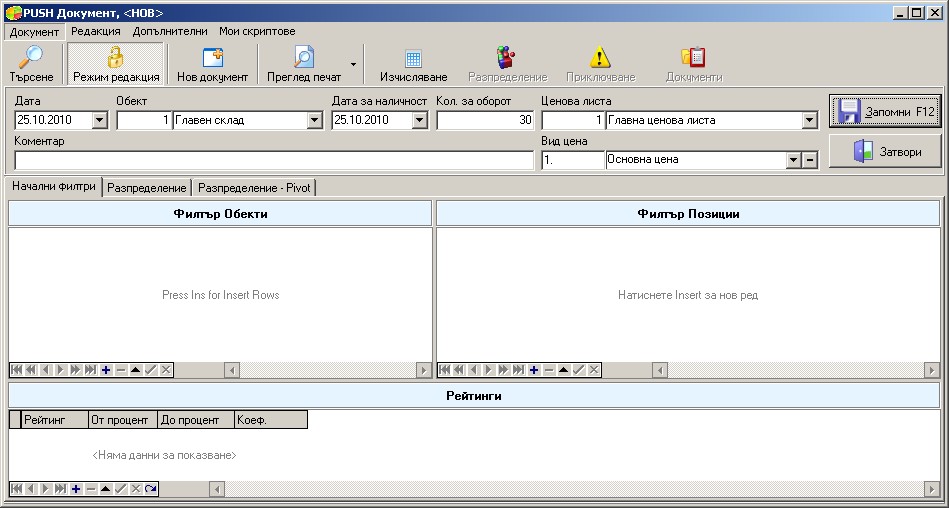Switch to the Разпределение tab

coord(146,188)
